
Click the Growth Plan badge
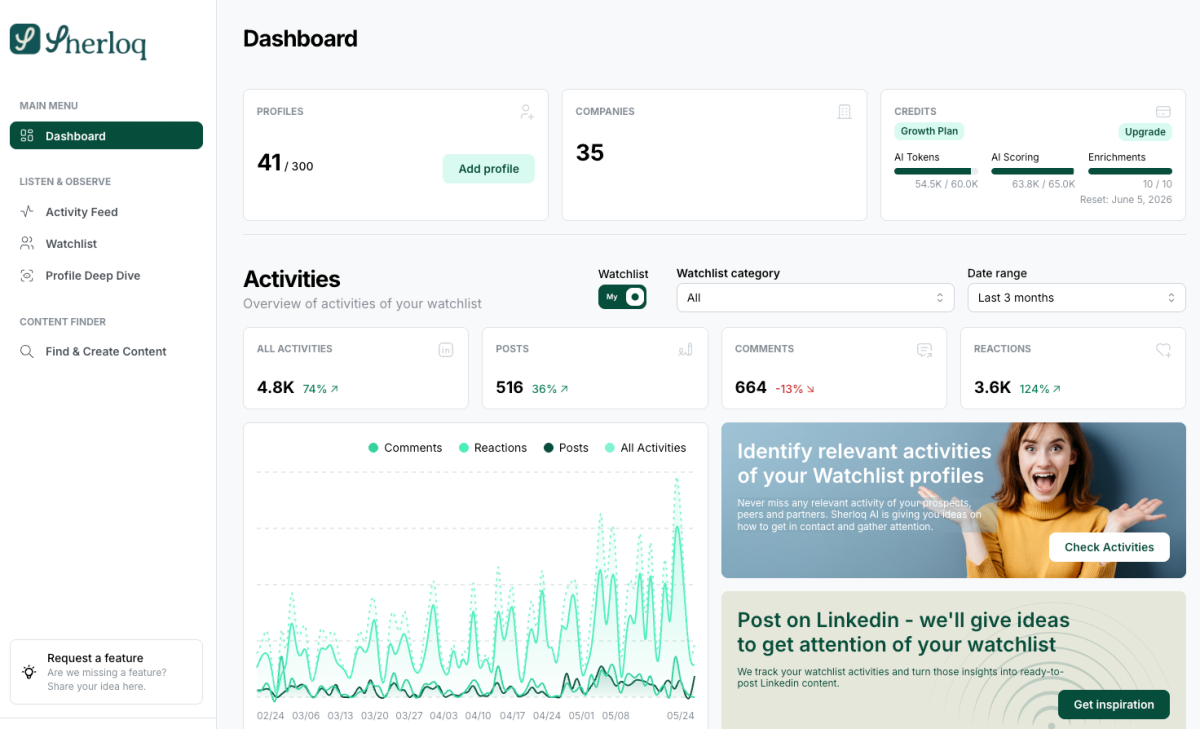[929, 131]
